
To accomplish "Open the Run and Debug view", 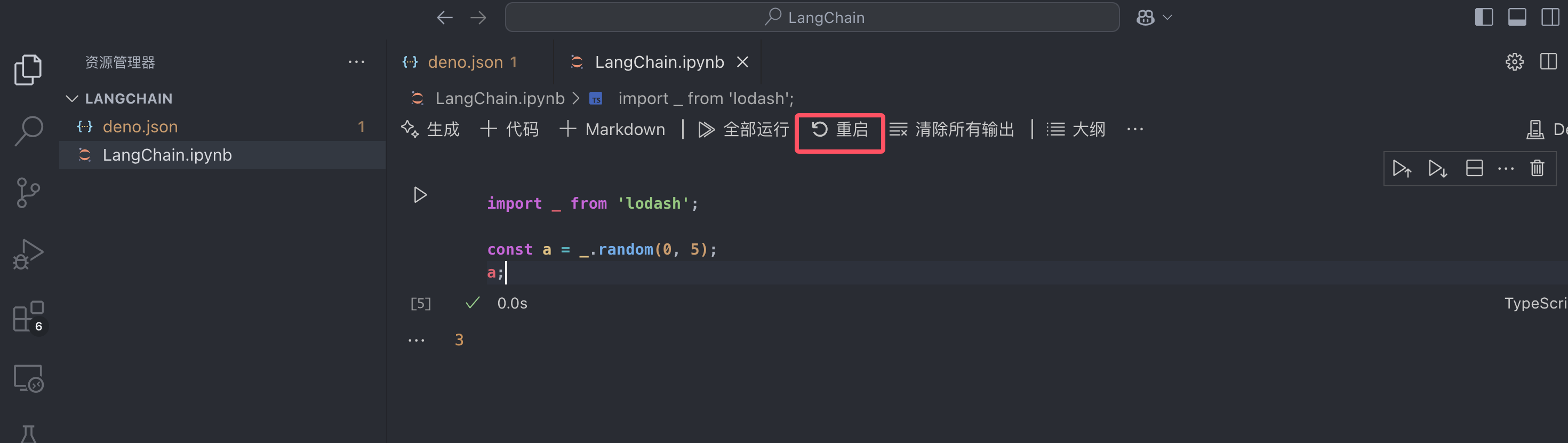I will (x=28, y=254).
